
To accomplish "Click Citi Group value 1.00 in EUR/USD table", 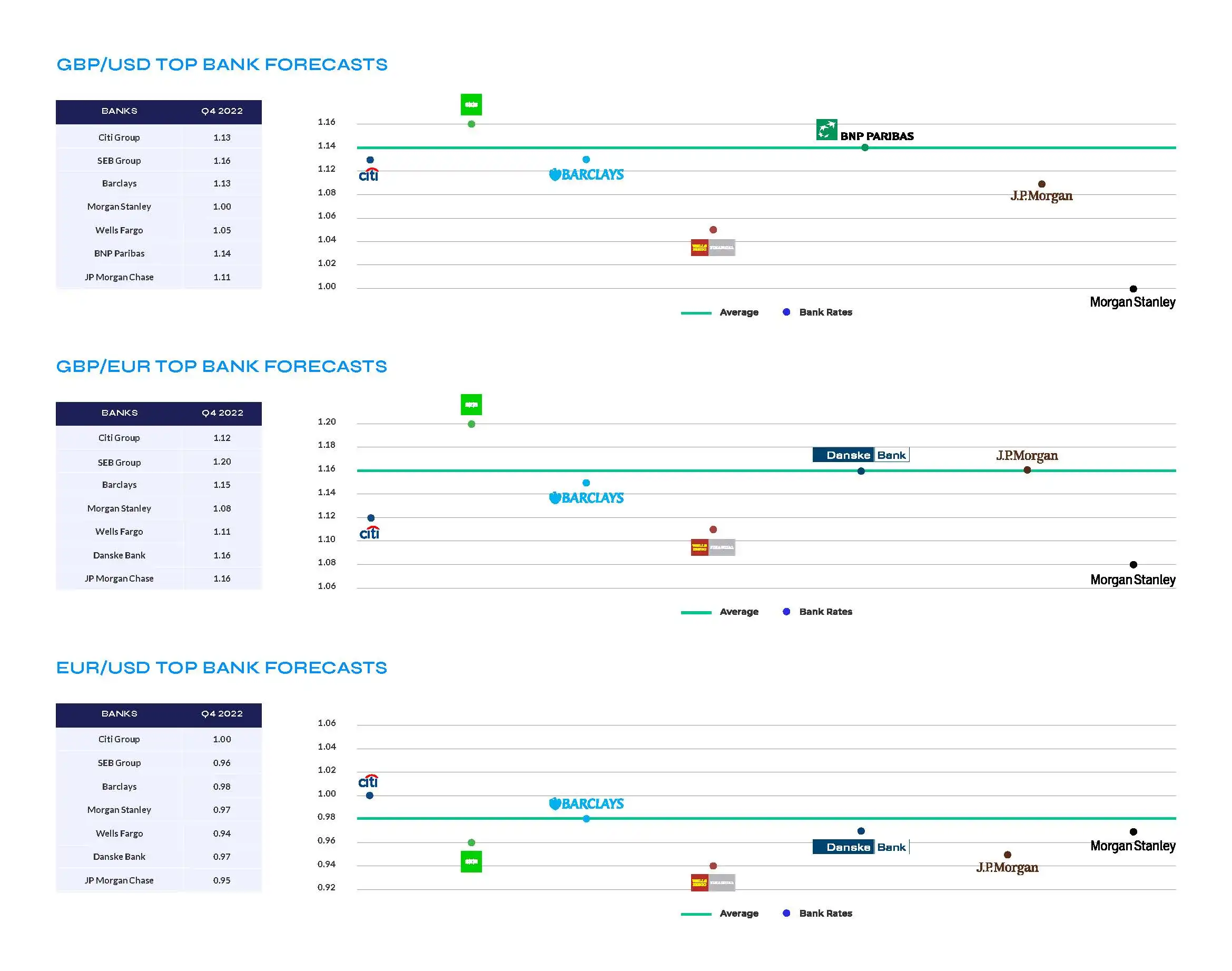I will pos(222,739).
